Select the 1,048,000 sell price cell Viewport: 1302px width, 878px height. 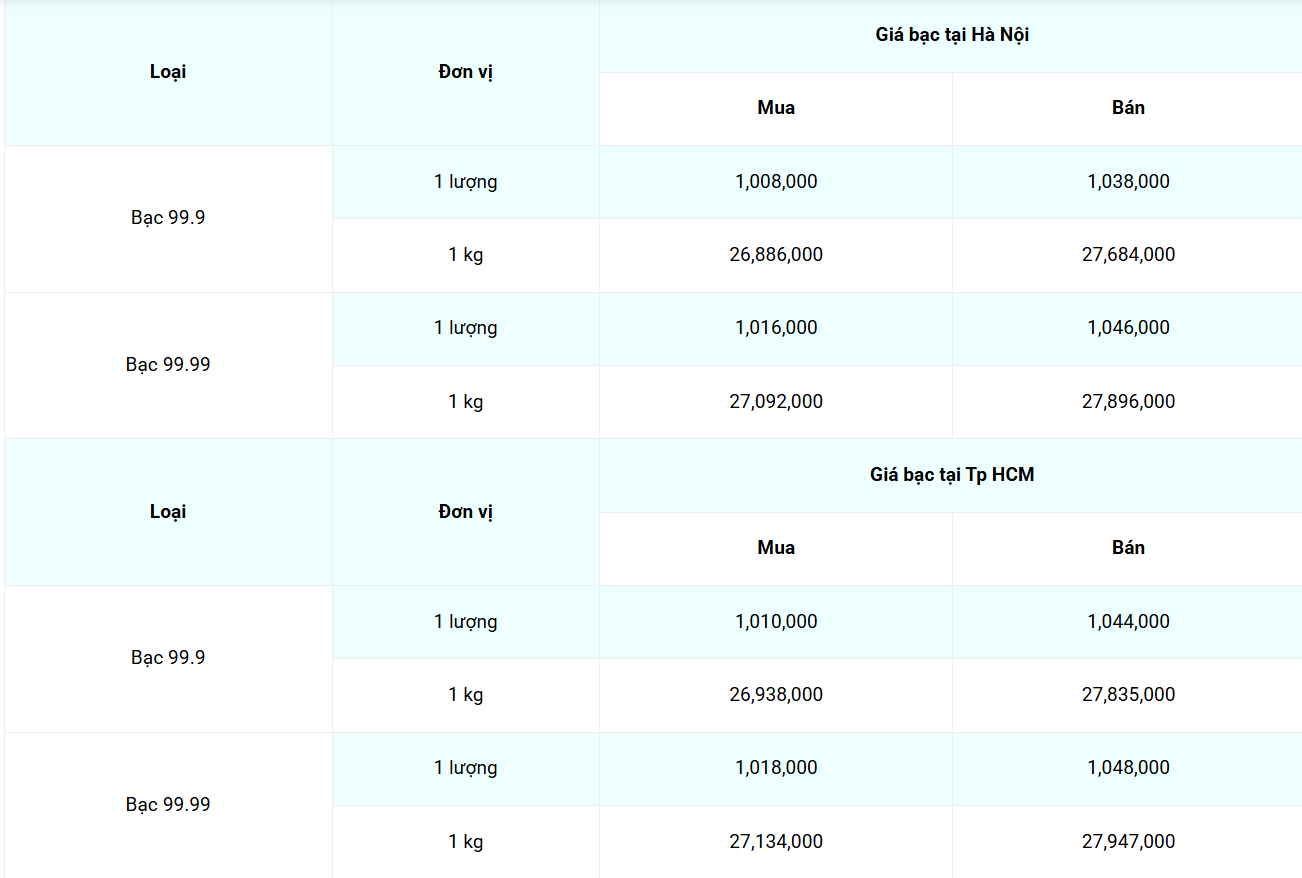pyautogui.click(x=1128, y=768)
